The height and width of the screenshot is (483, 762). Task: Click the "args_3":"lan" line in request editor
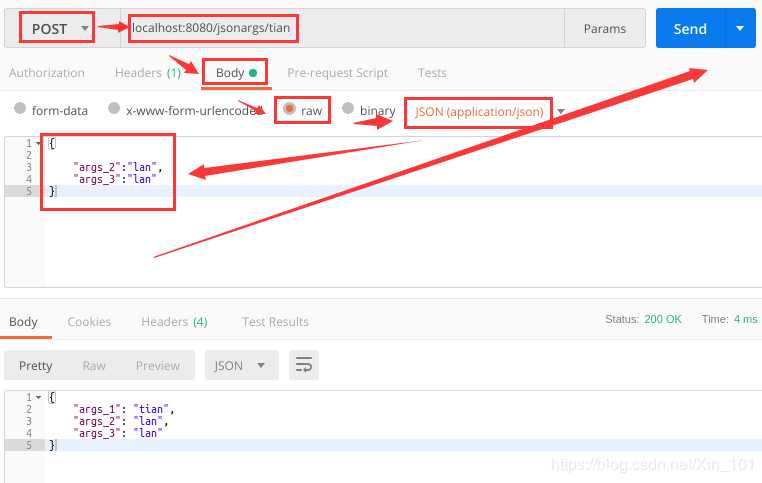115,179
